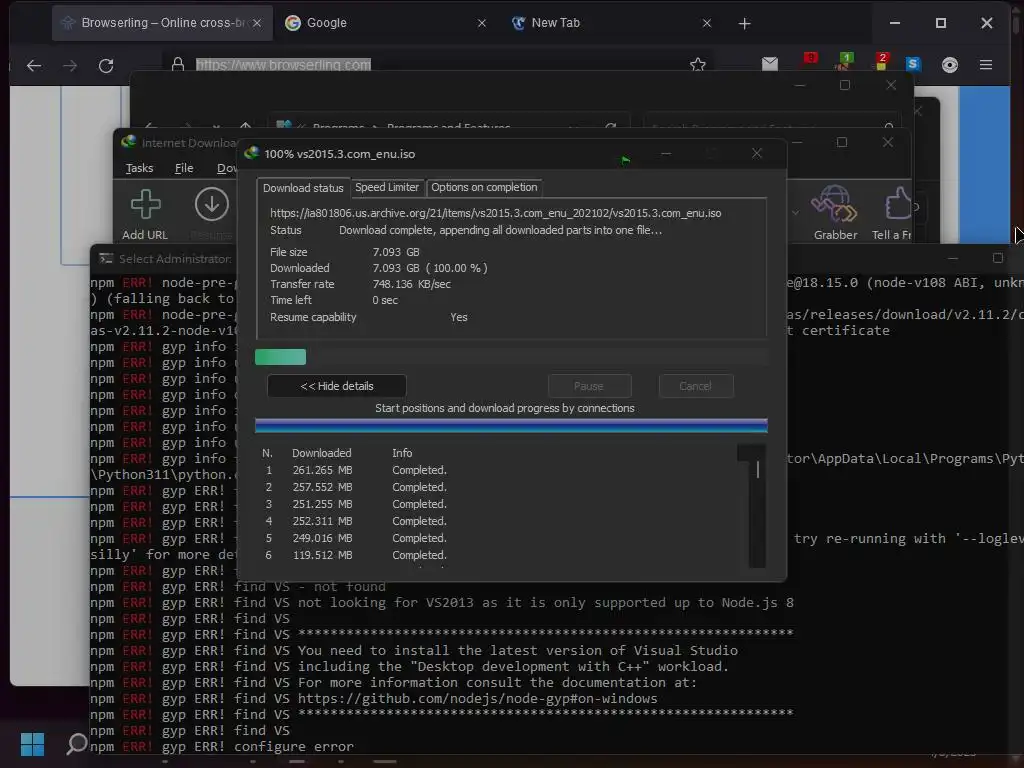Click the IDM icon in download dialog title

(x=251, y=153)
